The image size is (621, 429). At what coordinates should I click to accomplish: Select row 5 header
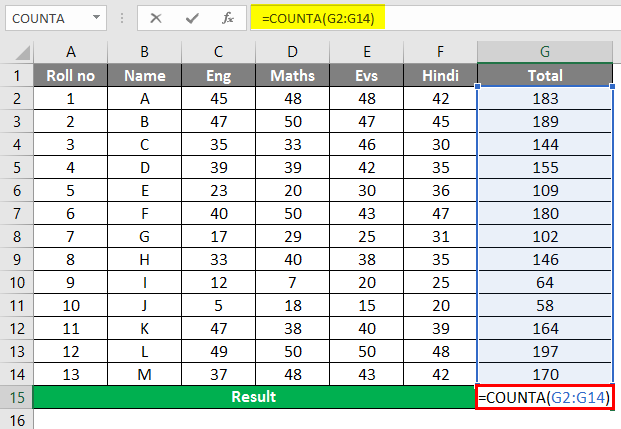(17, 168)
